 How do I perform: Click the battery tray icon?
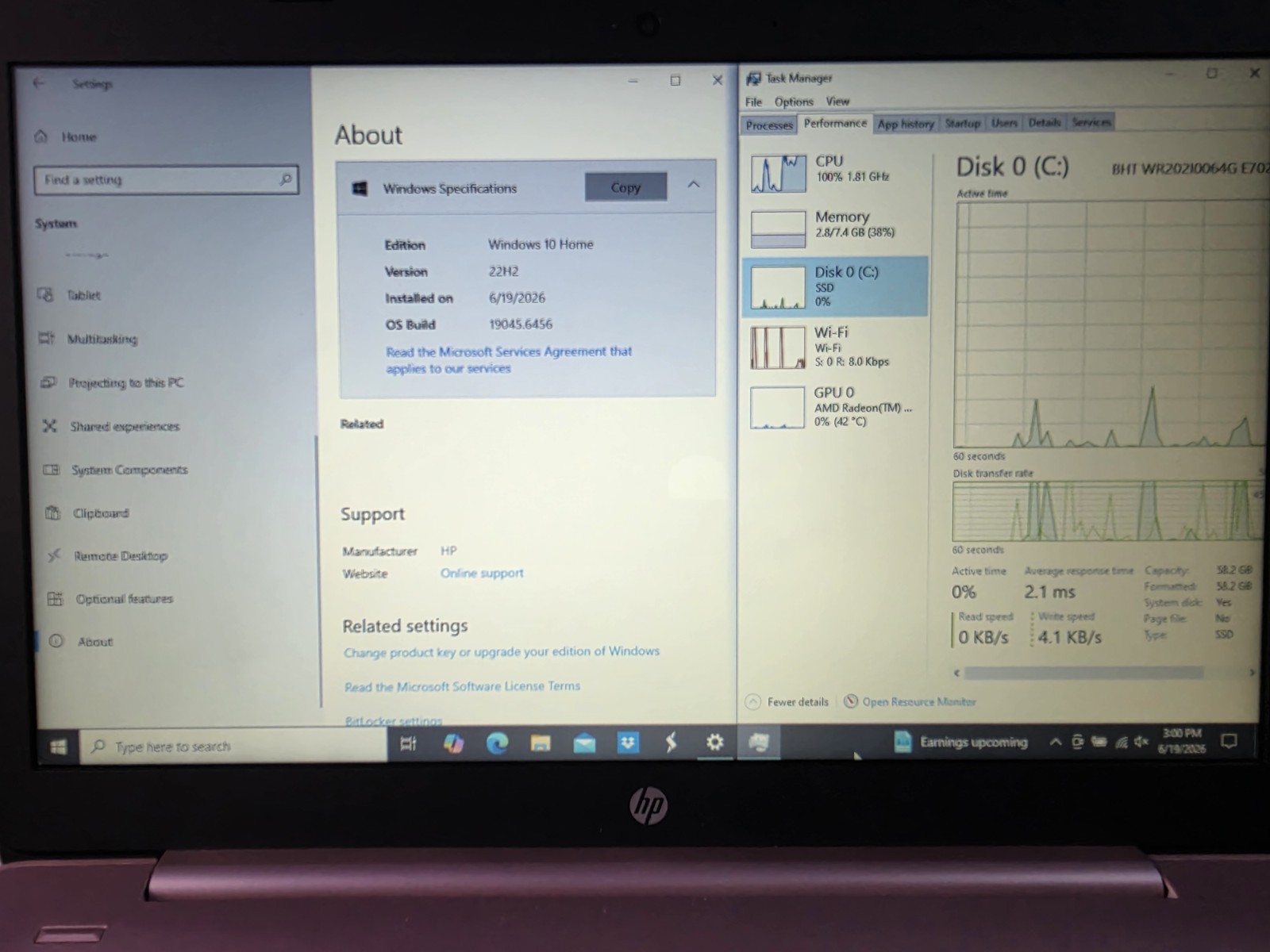[1099, 743]
